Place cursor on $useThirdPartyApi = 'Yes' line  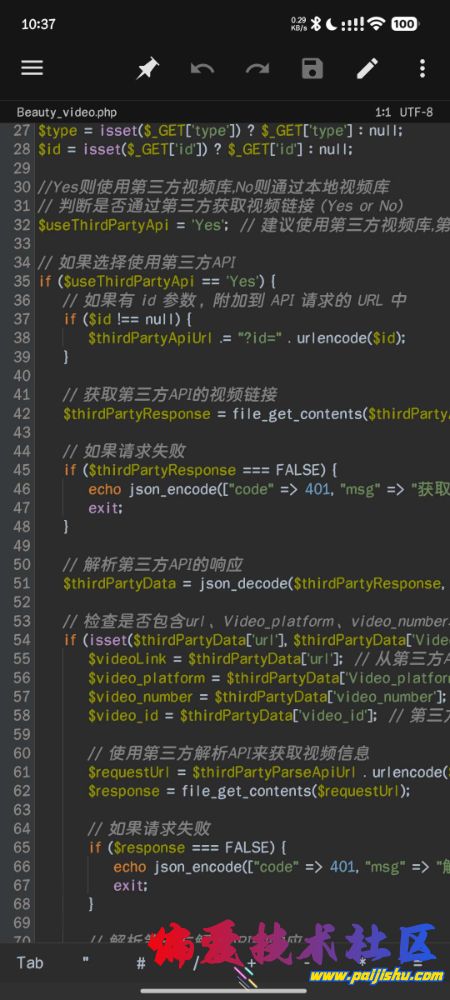tap(241, 224)
